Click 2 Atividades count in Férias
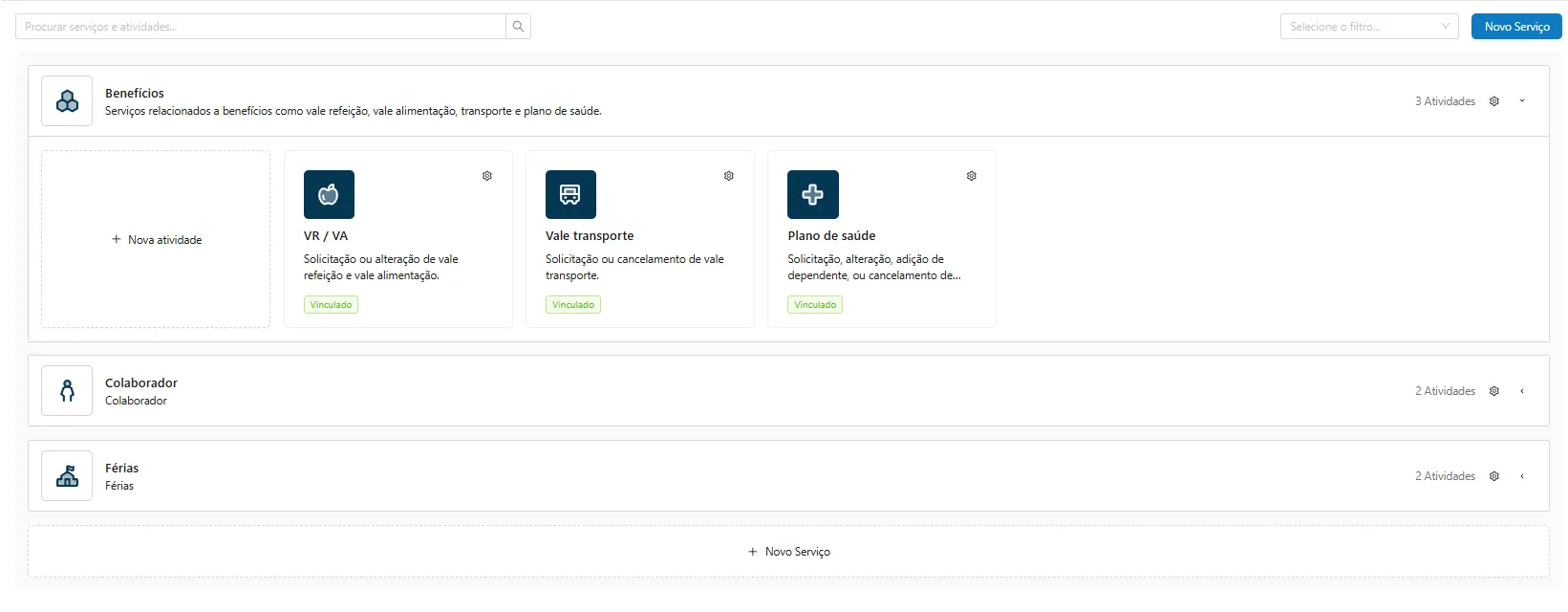 pyautogui.click(x=1445, y=476)
